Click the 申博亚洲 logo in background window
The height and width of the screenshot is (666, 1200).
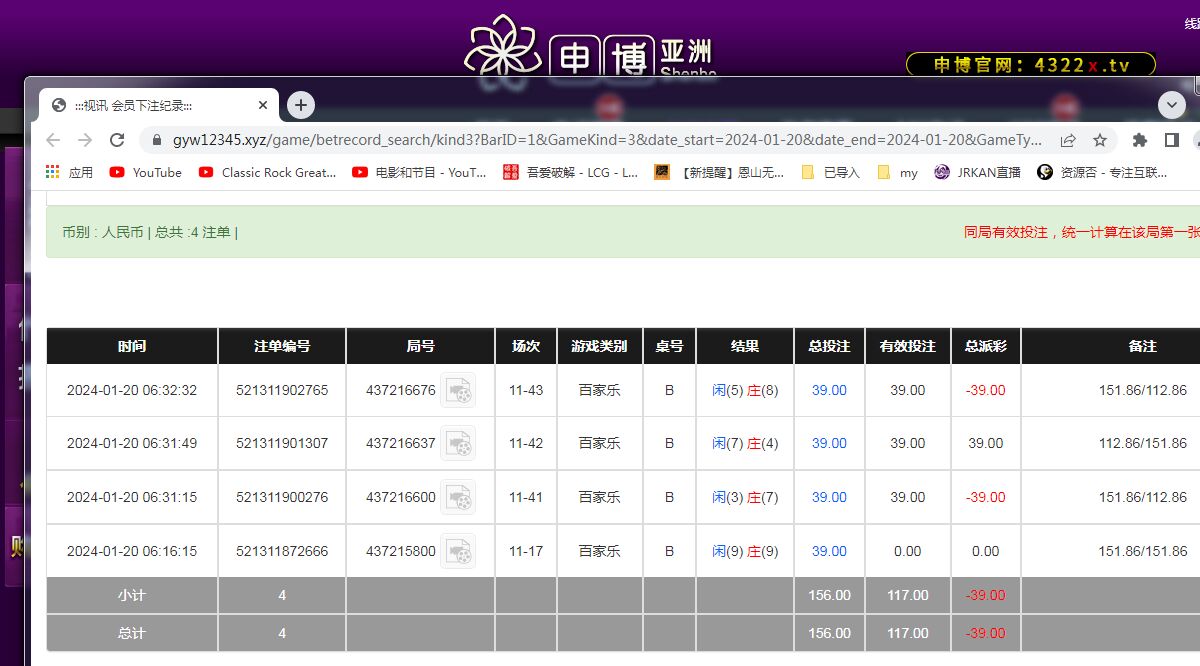click(x=592, y=48)
